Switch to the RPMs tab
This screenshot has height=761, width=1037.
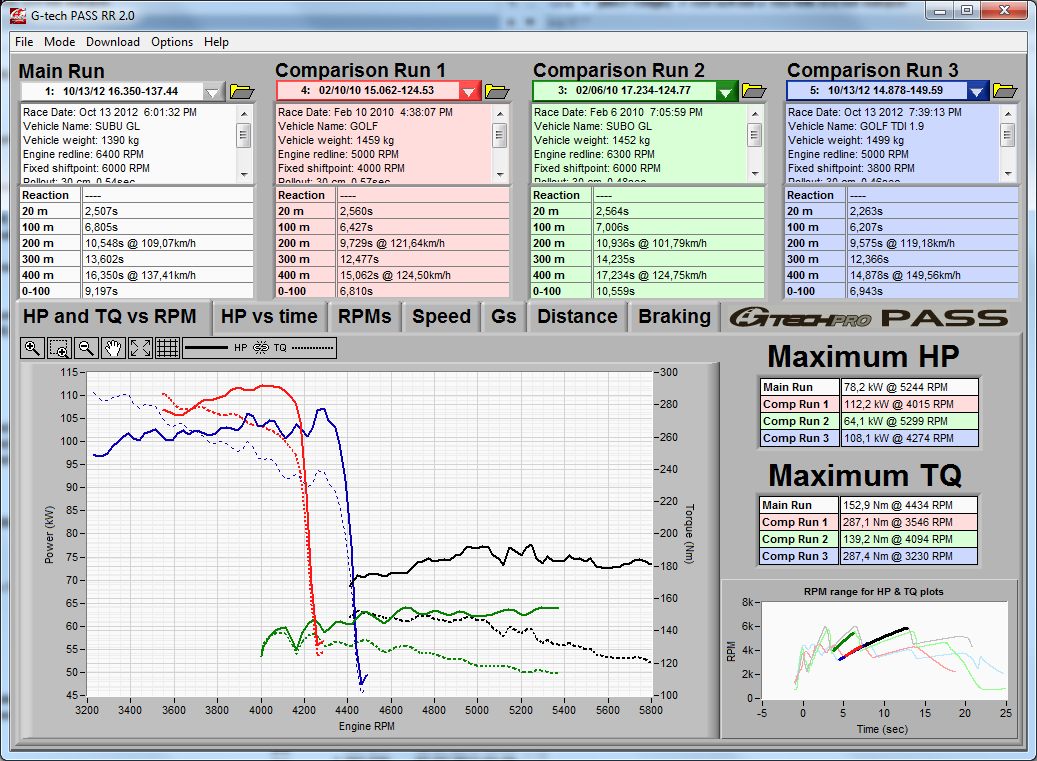point(364,317)
